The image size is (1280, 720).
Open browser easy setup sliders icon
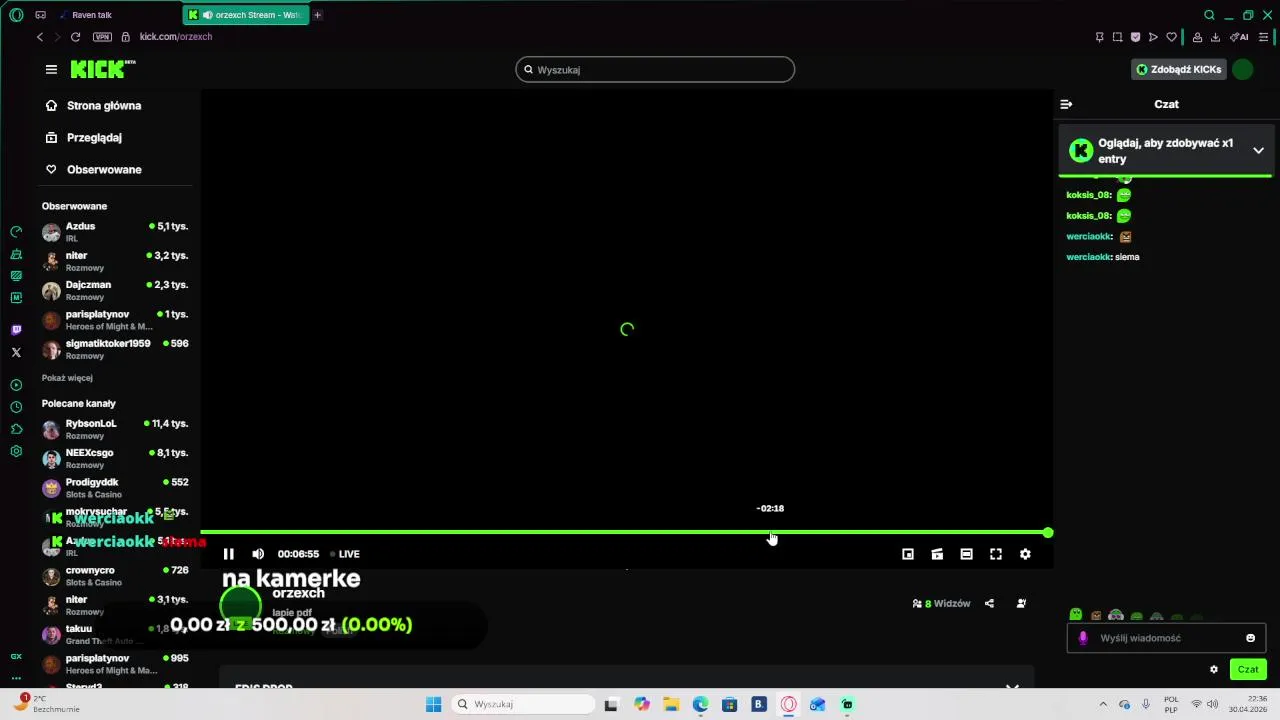click(x=1263, y=37)
